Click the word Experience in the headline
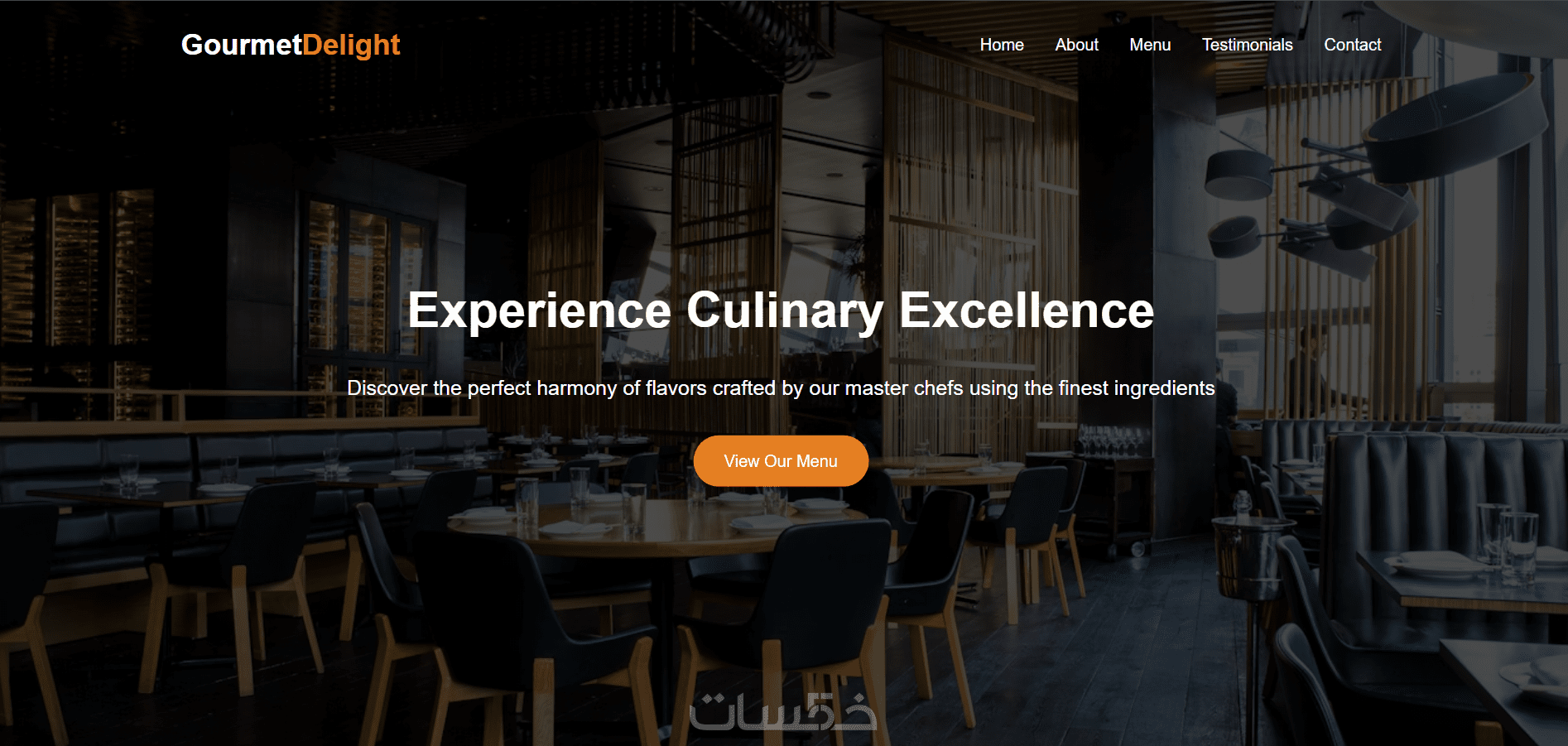The height and width of the screenshot is (746, 1568). point(539,311)
